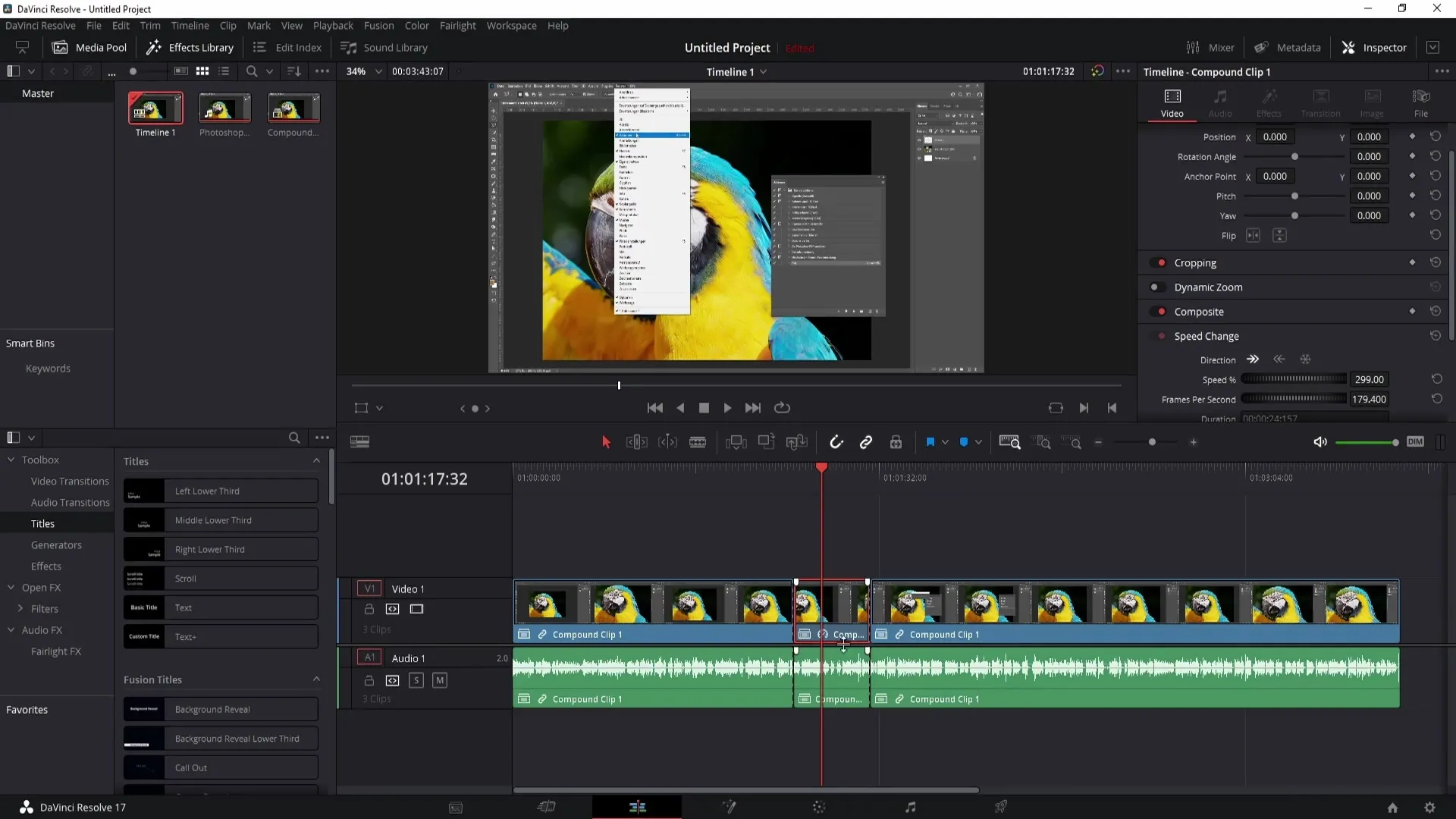Click the Zoom in icon on timeline
Screen dimensions: 1456x819
(x=1194, y=442)
